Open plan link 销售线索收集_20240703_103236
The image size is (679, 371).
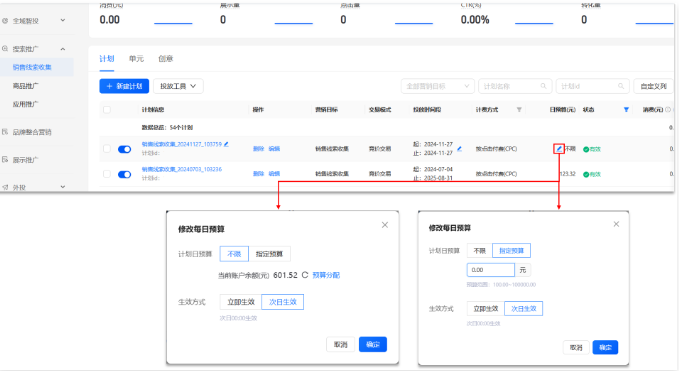pyautogui.click(x=181, y=169)
